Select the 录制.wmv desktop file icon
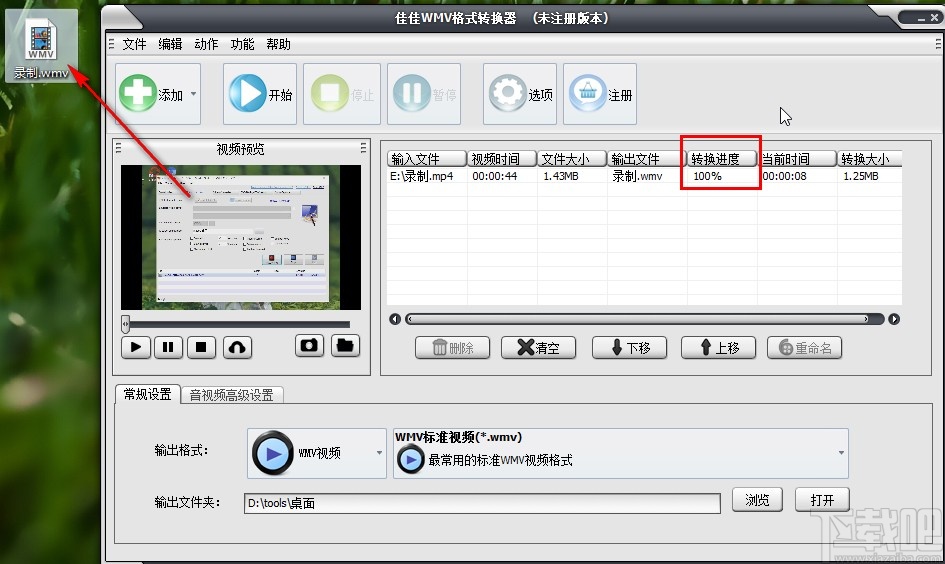 click(x=41, y=47)
